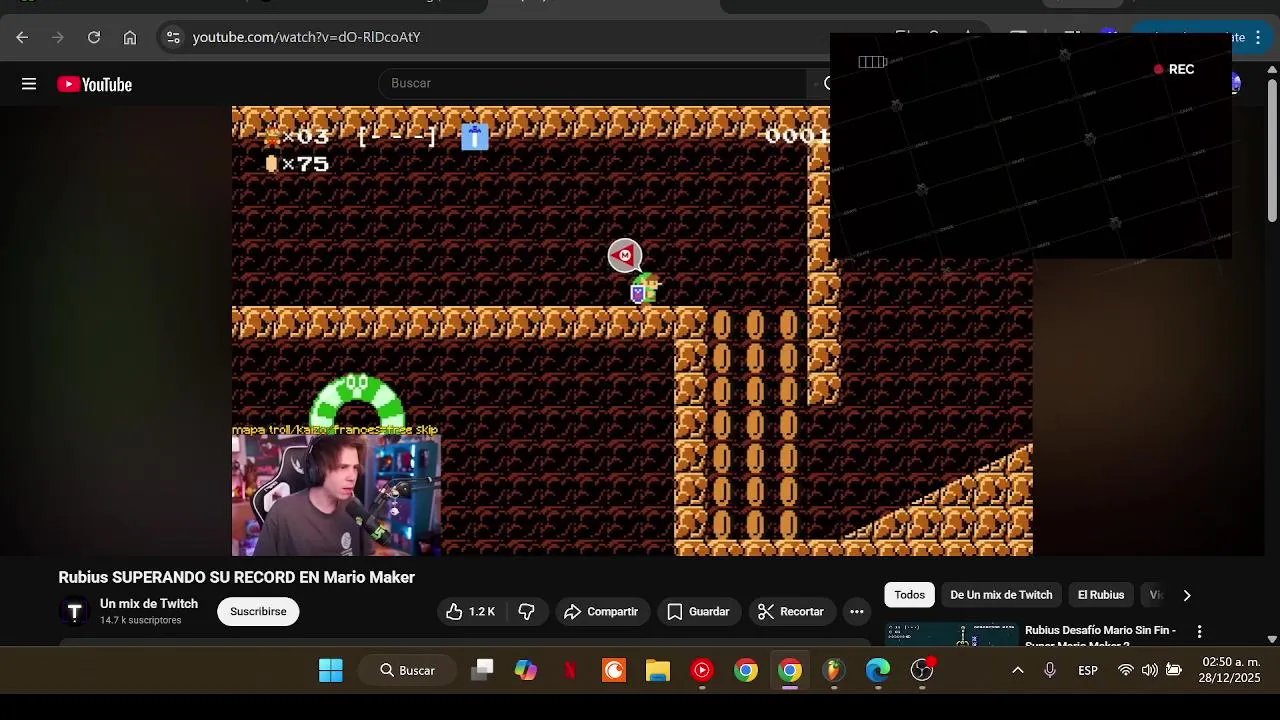Open Task View from the taskbar
The width and height of the screenshot is (1280, 720).
click(x=482, y=670)
